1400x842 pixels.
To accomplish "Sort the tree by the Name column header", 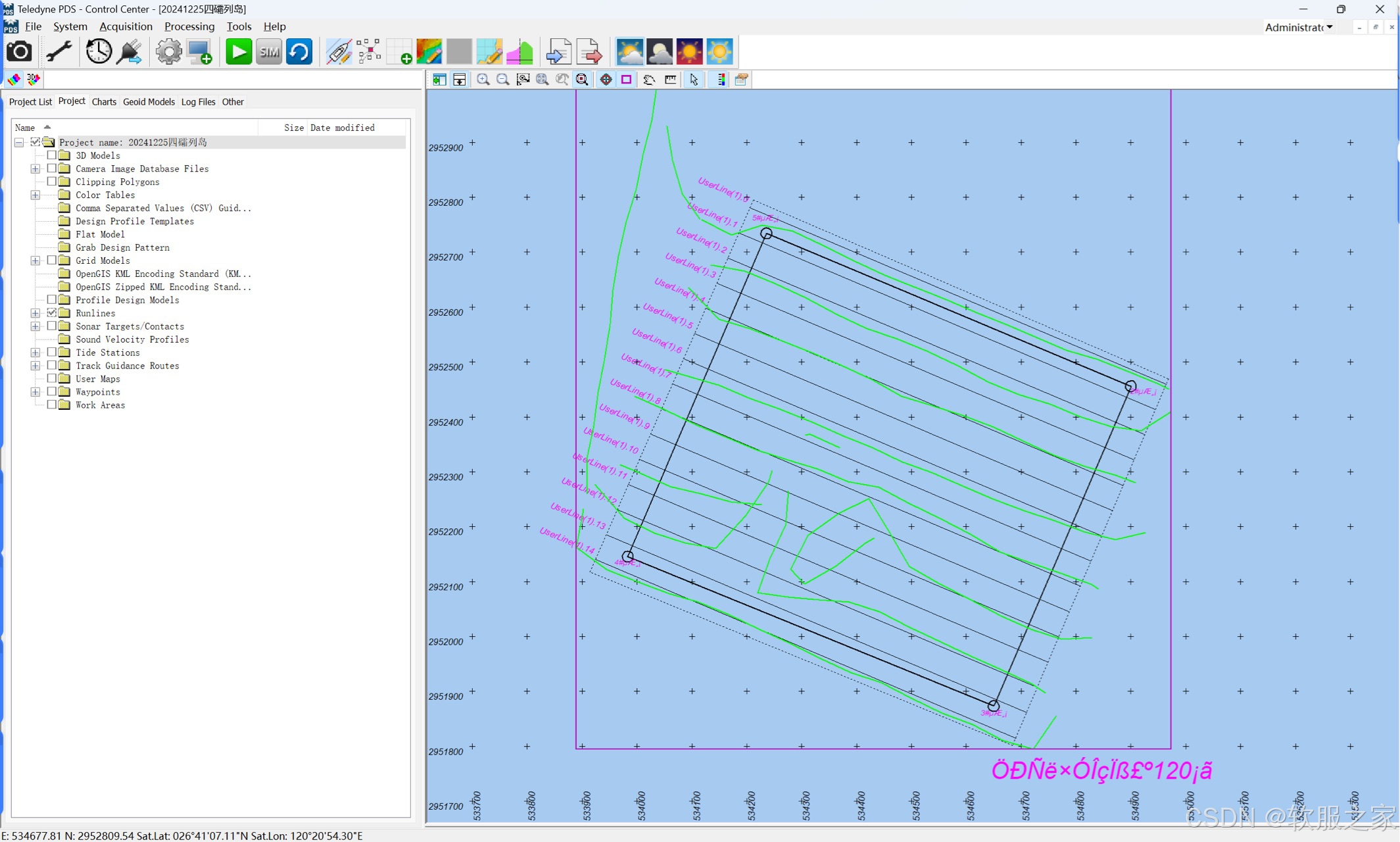I will point(24,127).
